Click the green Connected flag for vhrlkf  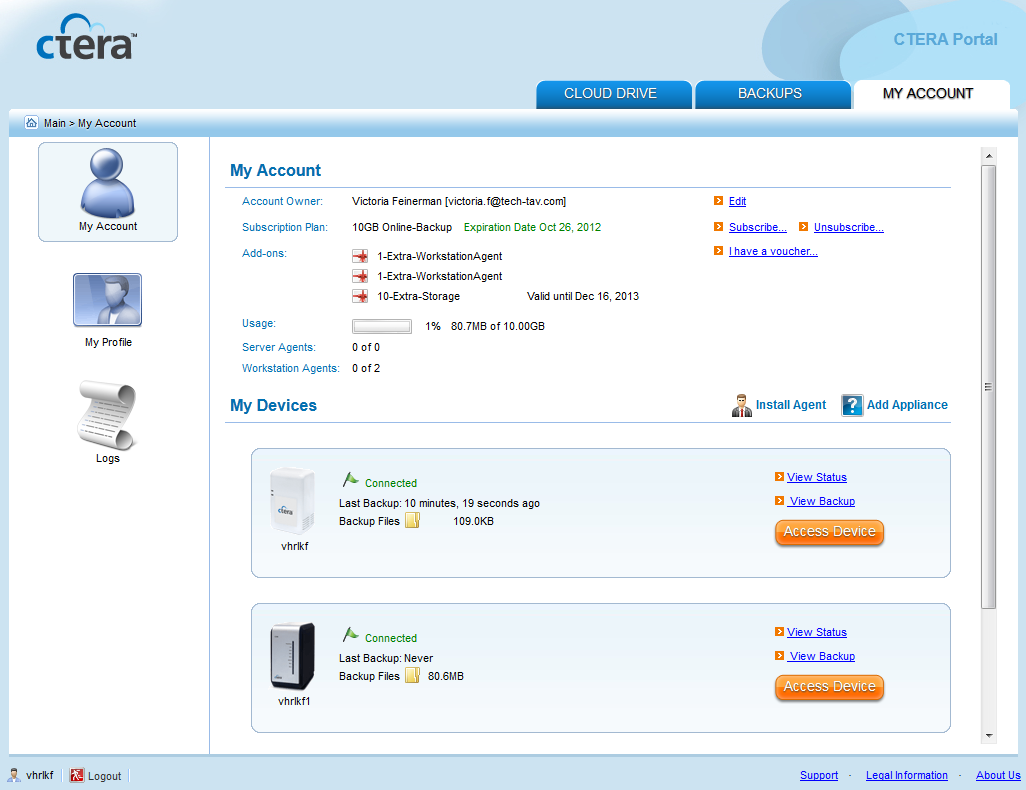[351, 480]
